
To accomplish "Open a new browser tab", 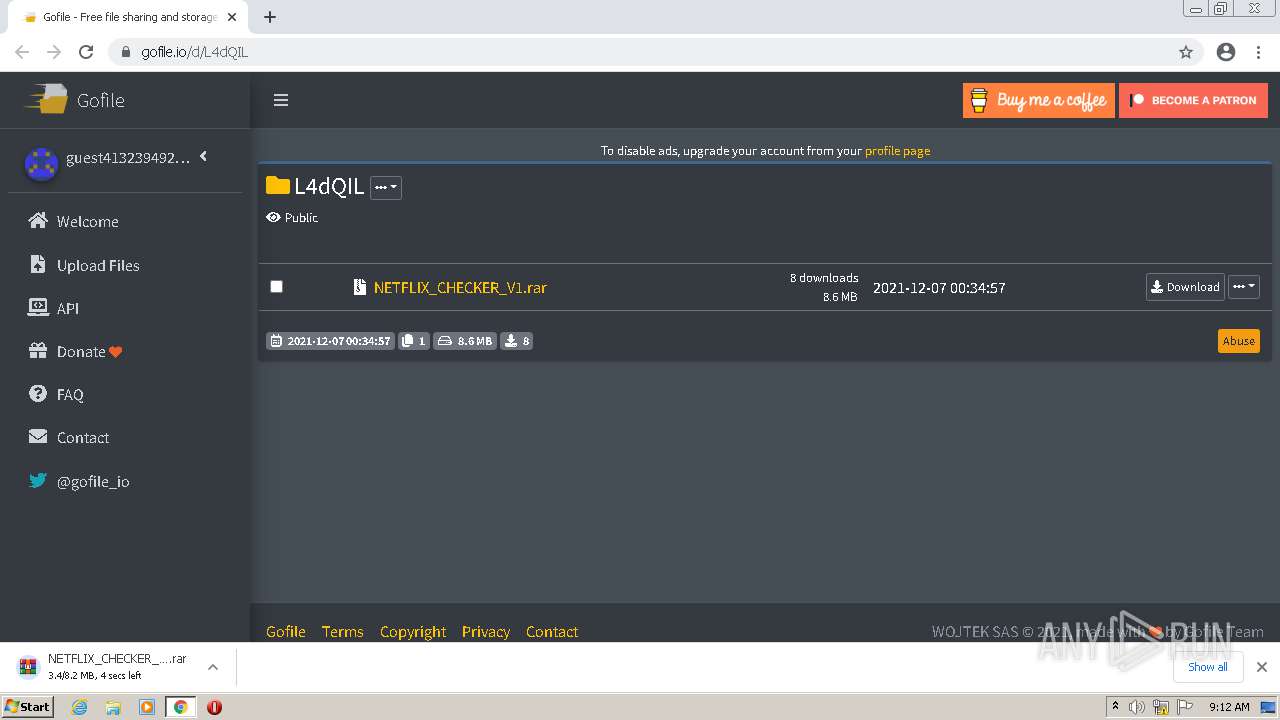I will 270,17.
